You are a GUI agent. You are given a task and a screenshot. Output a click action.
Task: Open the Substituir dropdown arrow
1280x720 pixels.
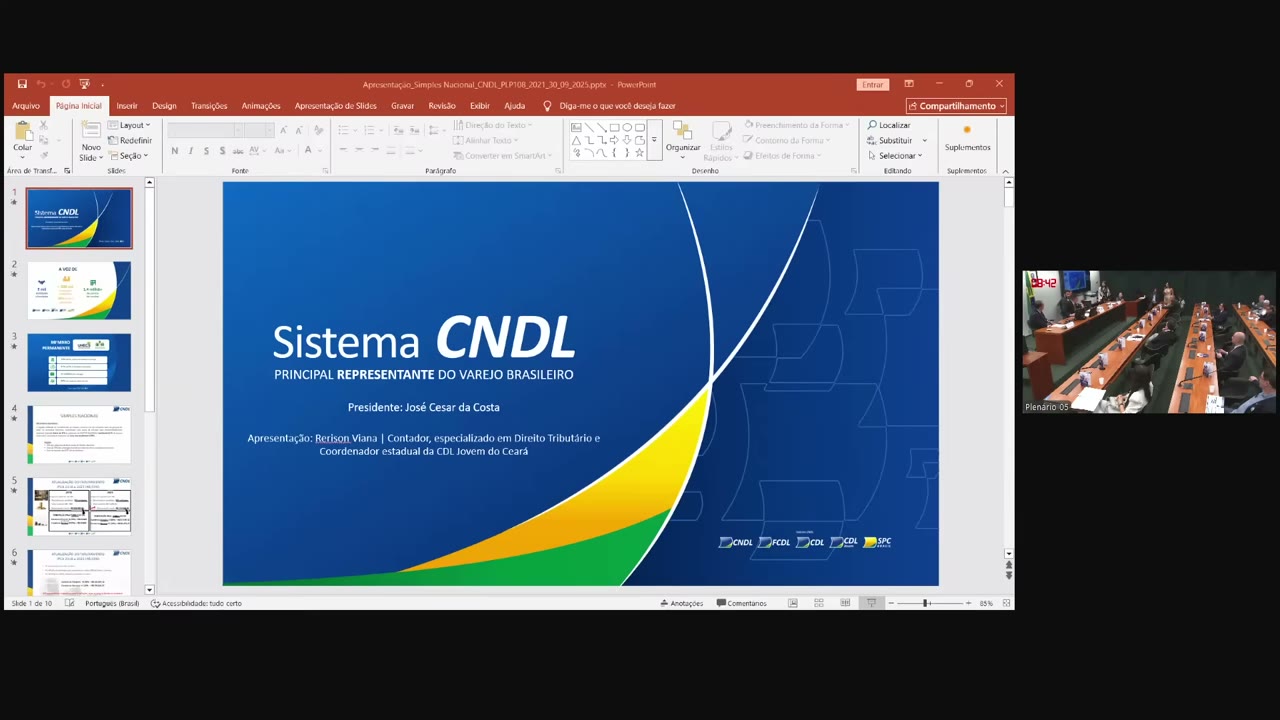pyautogui.click(x=925, y=141)
